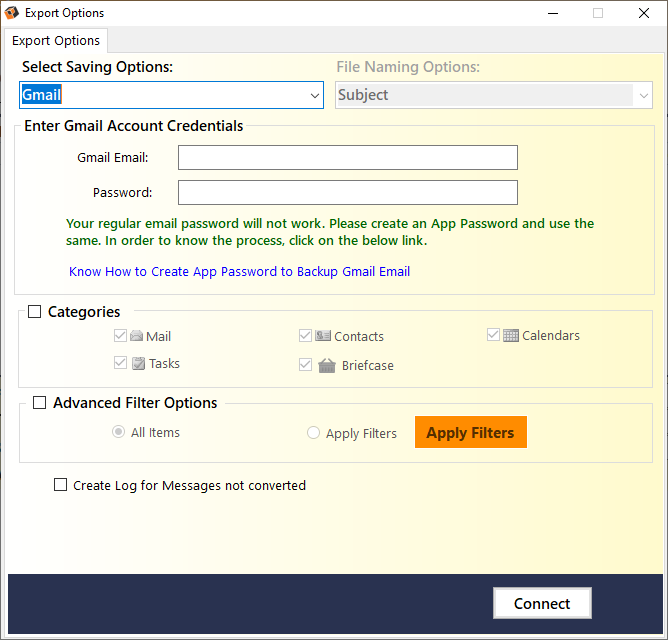The width and height of the screenshot is (668, 640).
Task: Click the Mail envelope icon
Action: pos(136,336)
